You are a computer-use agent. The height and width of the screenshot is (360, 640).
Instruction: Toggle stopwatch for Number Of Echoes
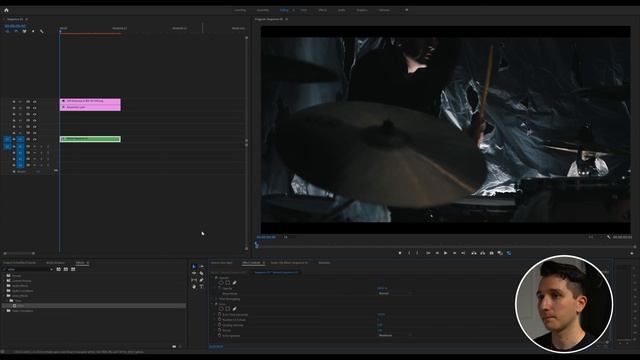[219, 320]
